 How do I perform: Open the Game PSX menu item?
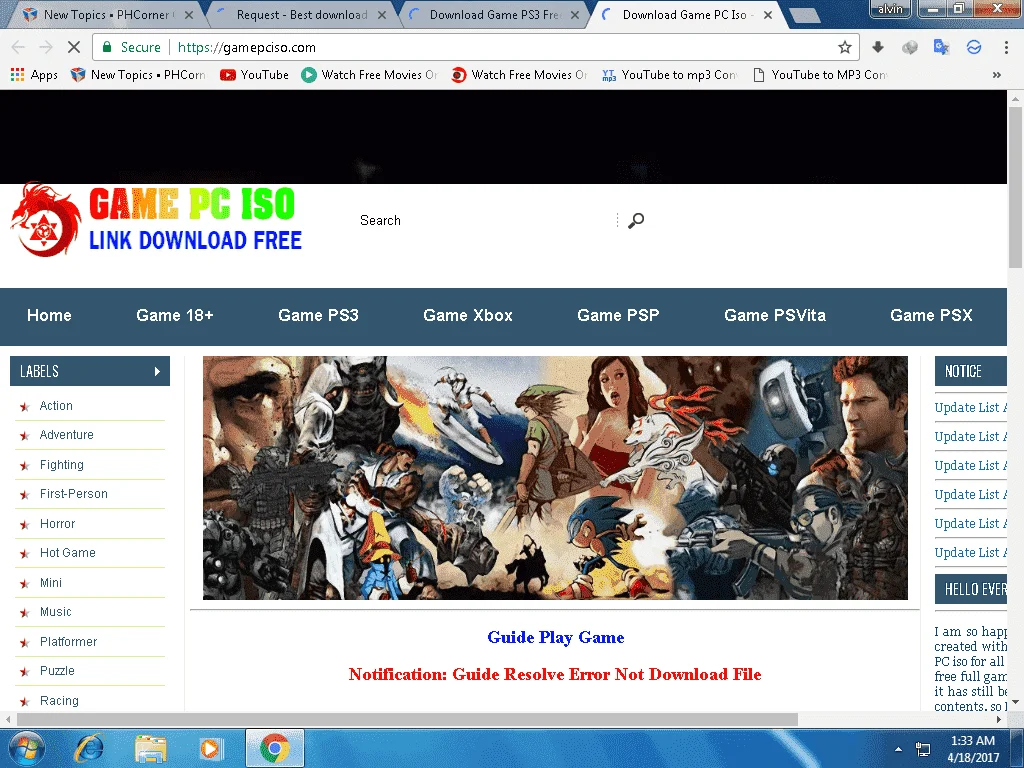[x=931, y=315]
